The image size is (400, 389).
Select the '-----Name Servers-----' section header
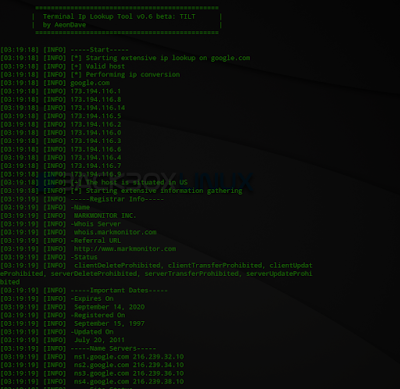pos(113,349)
